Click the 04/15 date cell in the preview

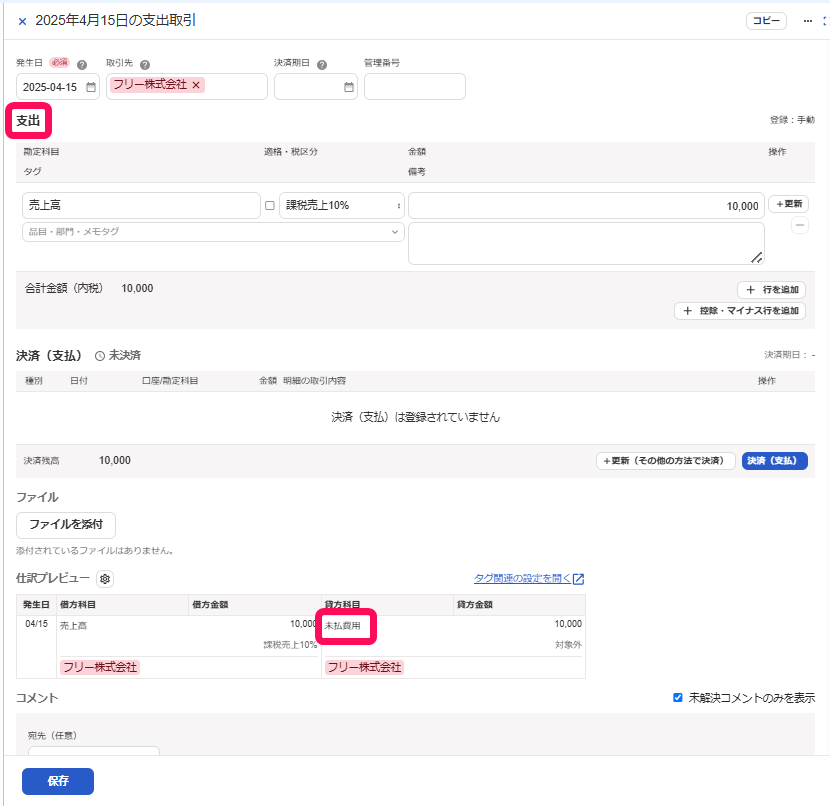click(x=37, y=623)
